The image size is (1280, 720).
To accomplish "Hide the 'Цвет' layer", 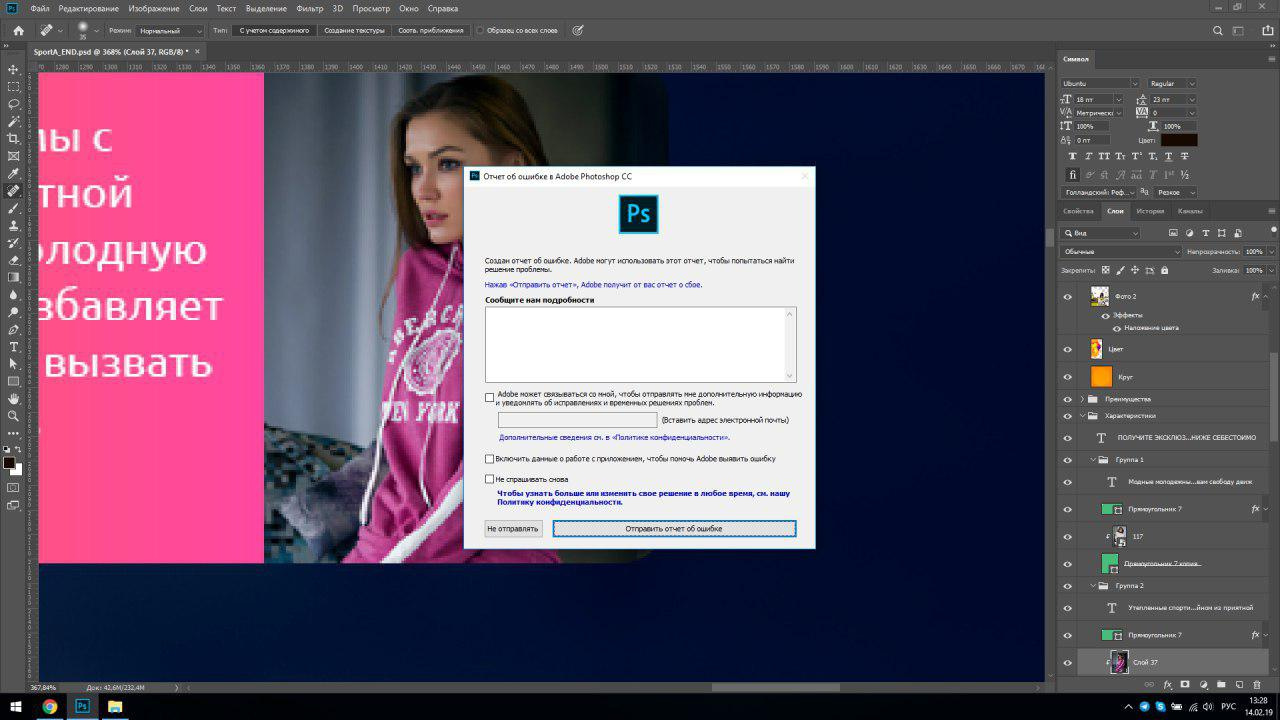I will pos(1068,349).
